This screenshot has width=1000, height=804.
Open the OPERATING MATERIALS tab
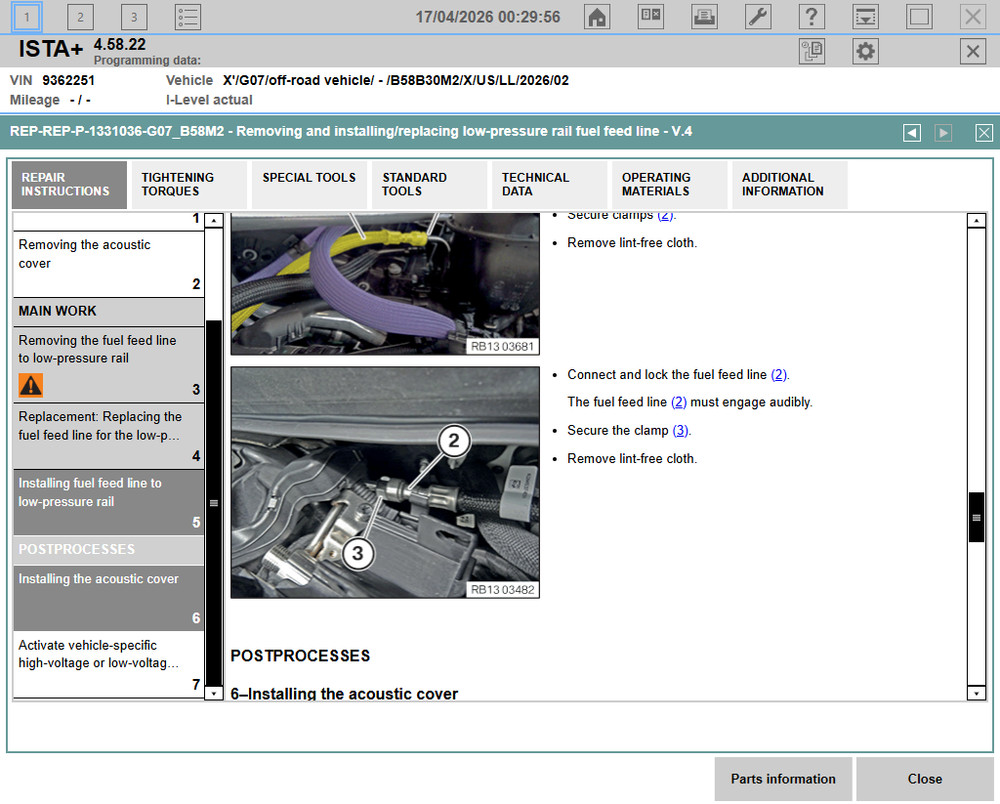point(661,184)
